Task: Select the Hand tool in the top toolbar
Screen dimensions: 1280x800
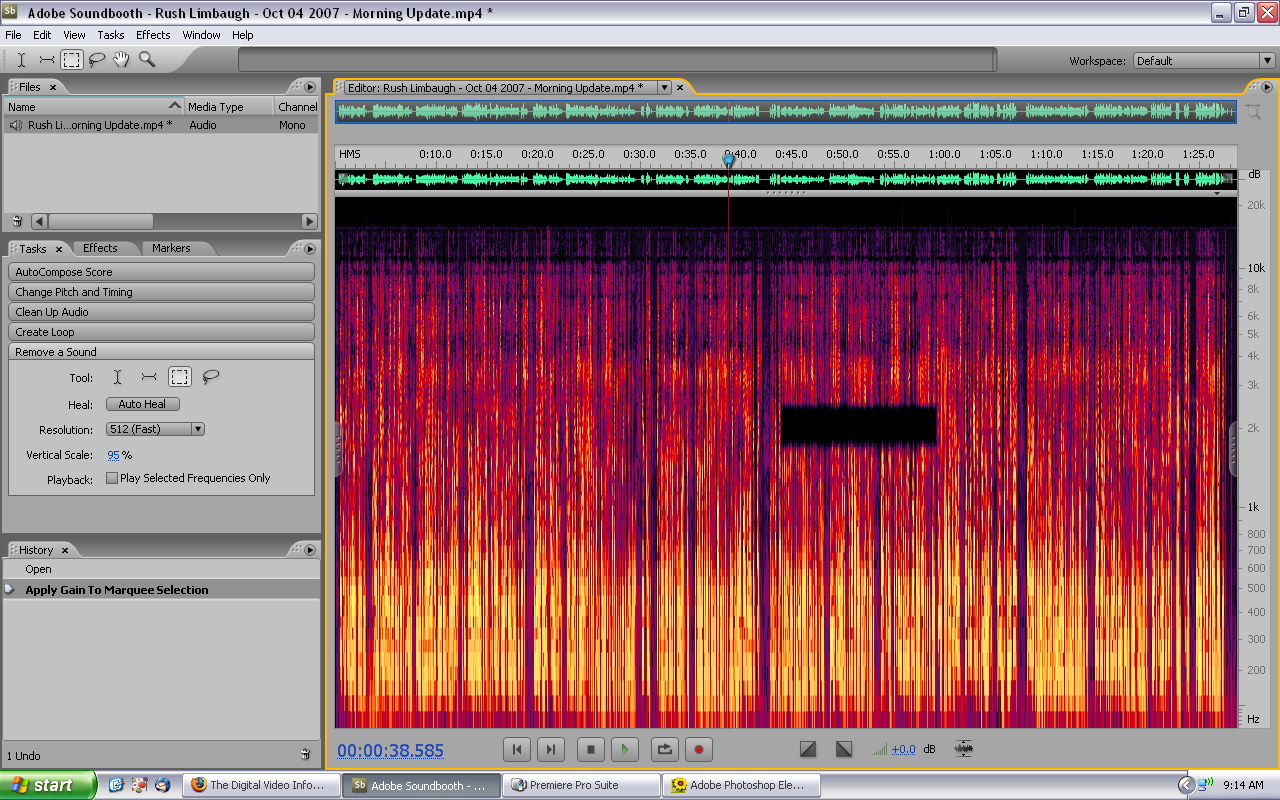Action: pyautogui.click(x=122, y=60)
